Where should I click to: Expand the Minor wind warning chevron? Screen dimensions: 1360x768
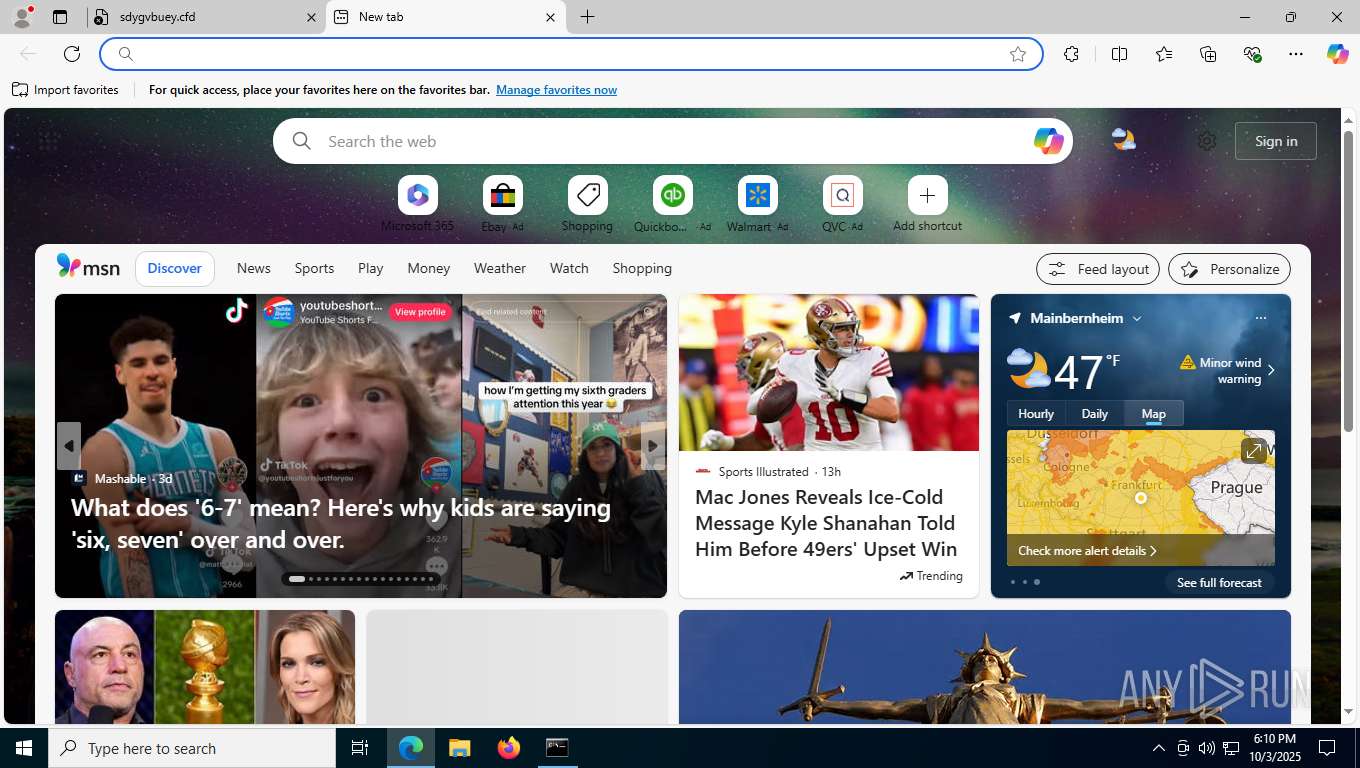coord(1271,370)
